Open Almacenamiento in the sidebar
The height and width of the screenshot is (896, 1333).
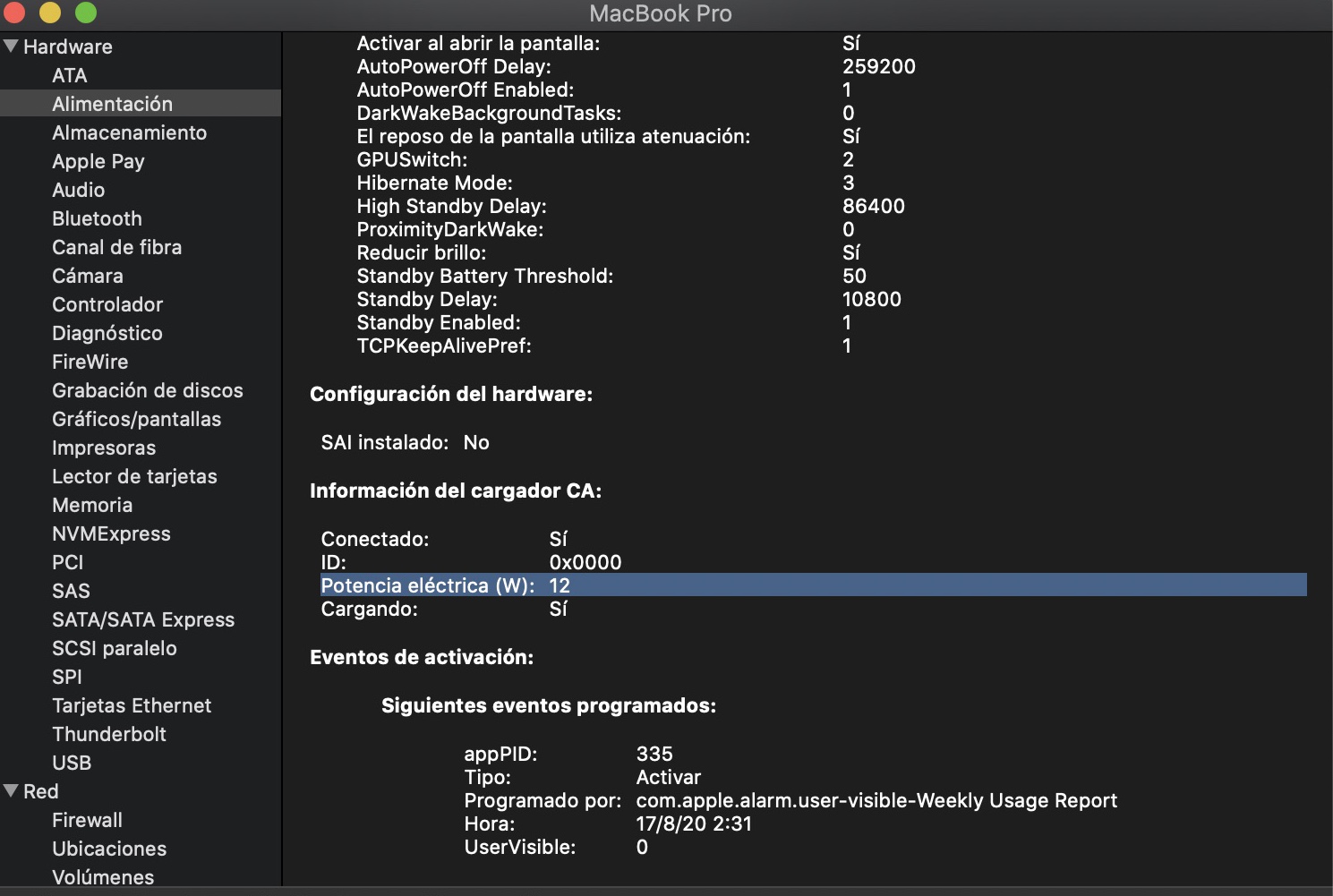coord(130,132)
